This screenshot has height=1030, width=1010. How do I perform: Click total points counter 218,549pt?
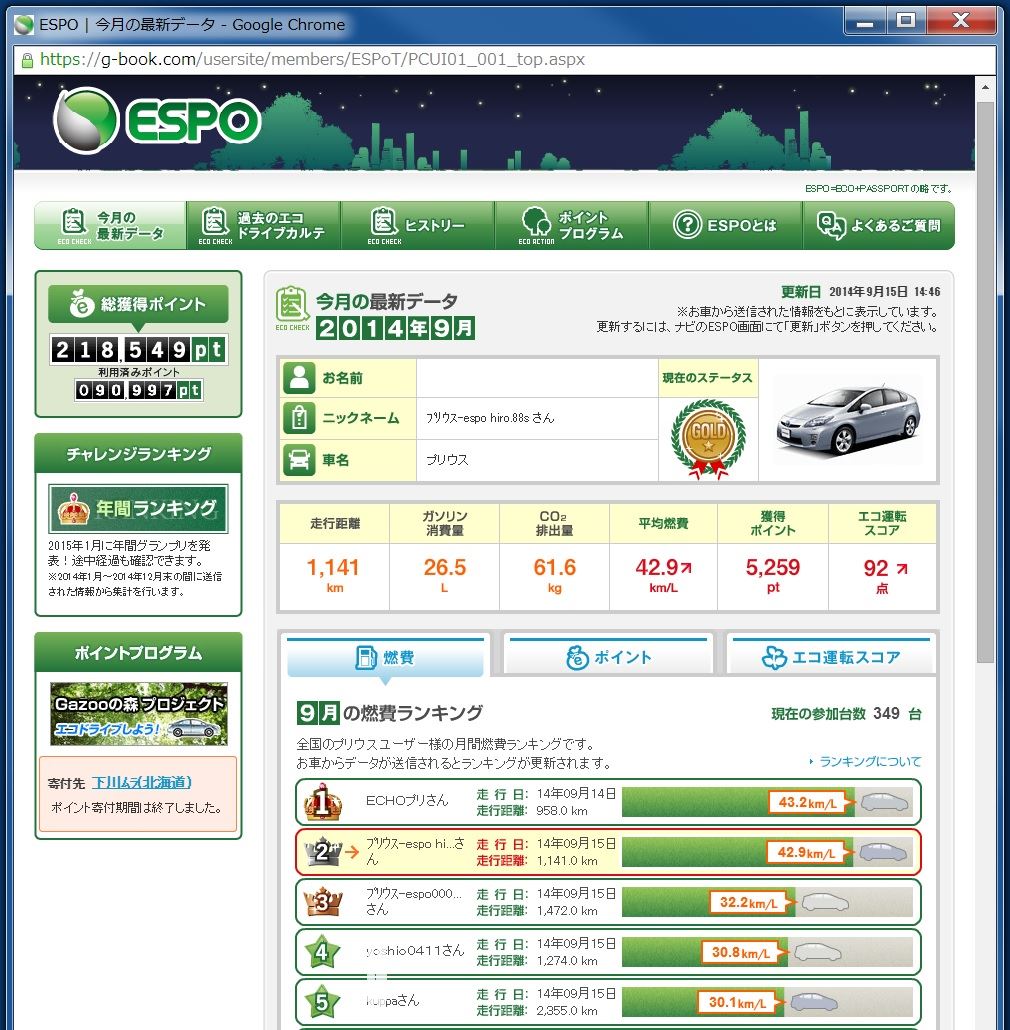[139, 349]
